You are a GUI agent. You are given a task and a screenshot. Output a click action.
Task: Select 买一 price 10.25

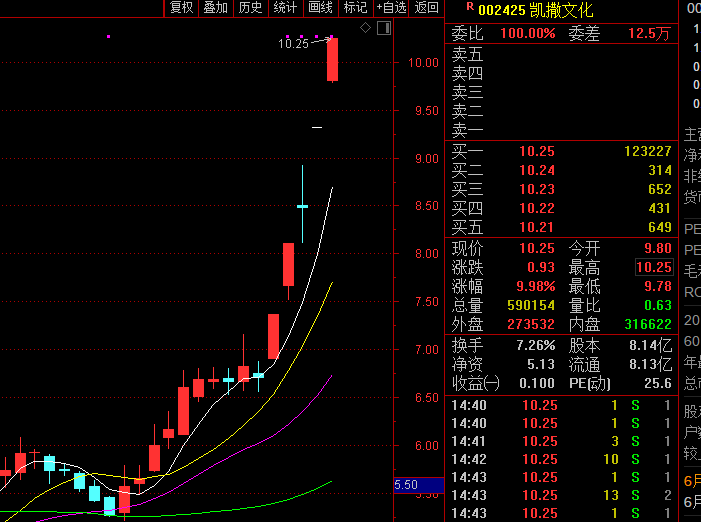click(x=537, y=152)
